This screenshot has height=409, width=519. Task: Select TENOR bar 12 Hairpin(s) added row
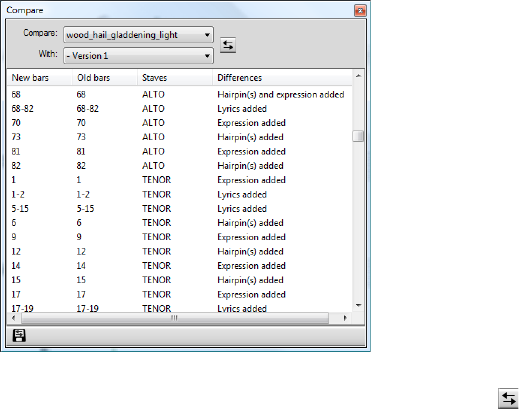179,251
